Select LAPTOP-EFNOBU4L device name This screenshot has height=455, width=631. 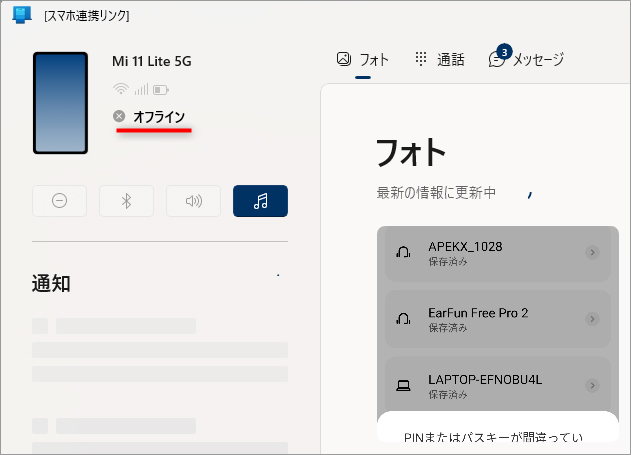point(485,379)
